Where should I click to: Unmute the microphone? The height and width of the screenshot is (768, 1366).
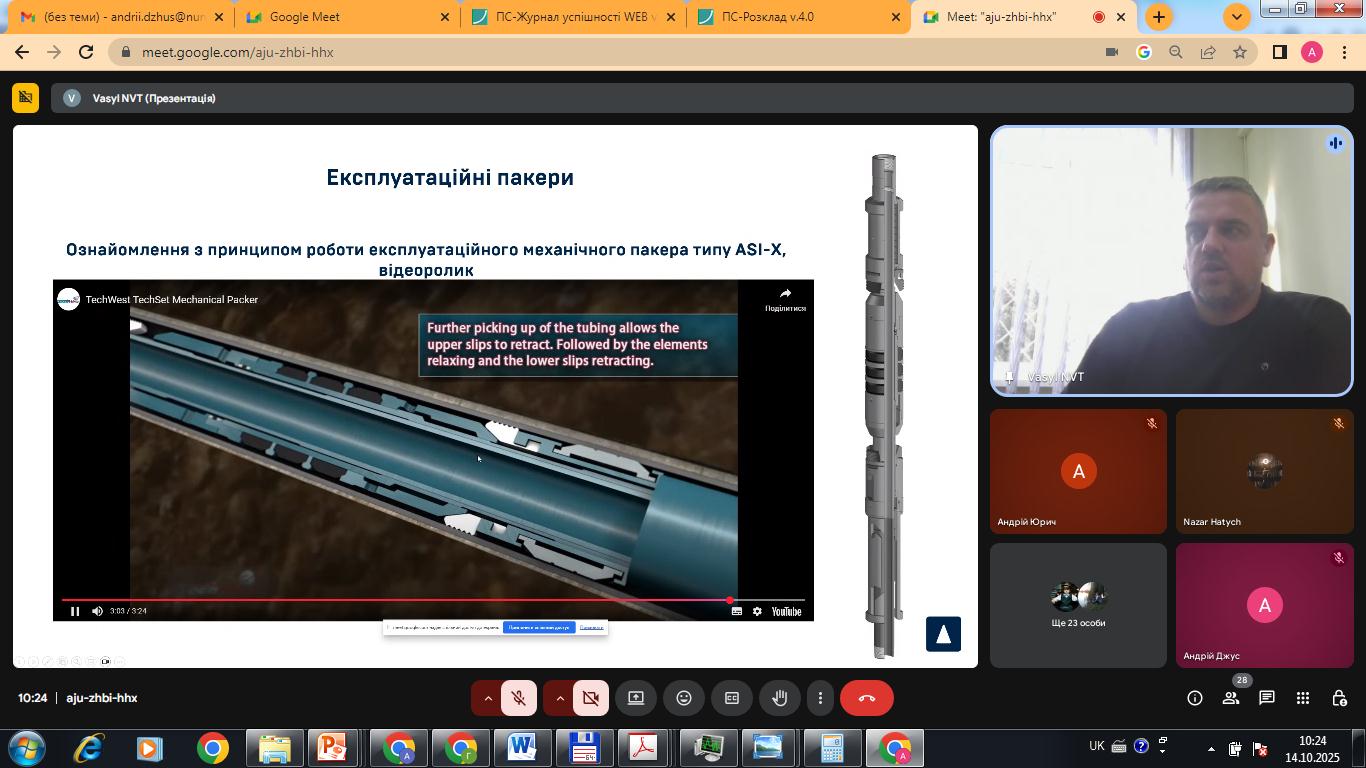pyautogui.click(x=519, y=698)
